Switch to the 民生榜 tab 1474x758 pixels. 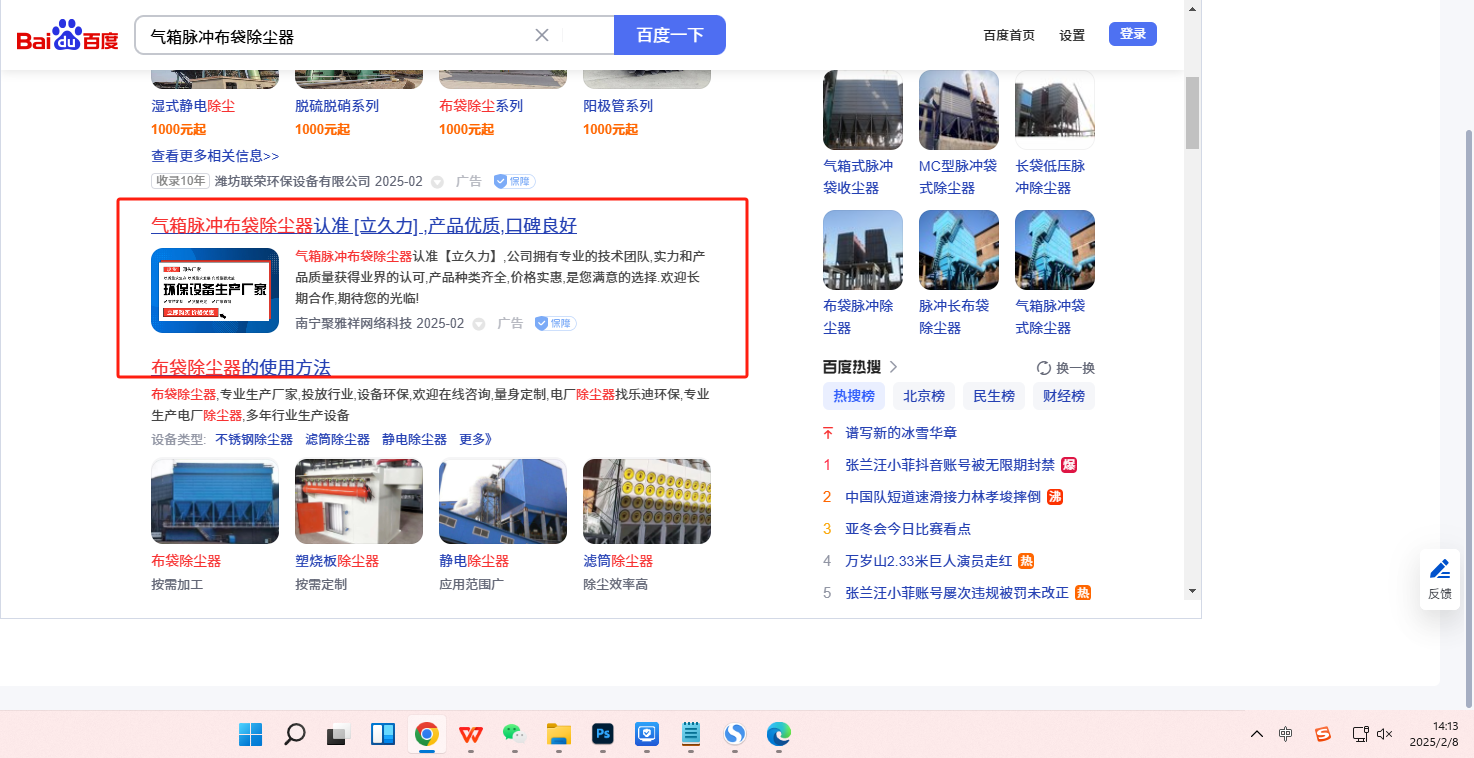click(x=994, y=396)
